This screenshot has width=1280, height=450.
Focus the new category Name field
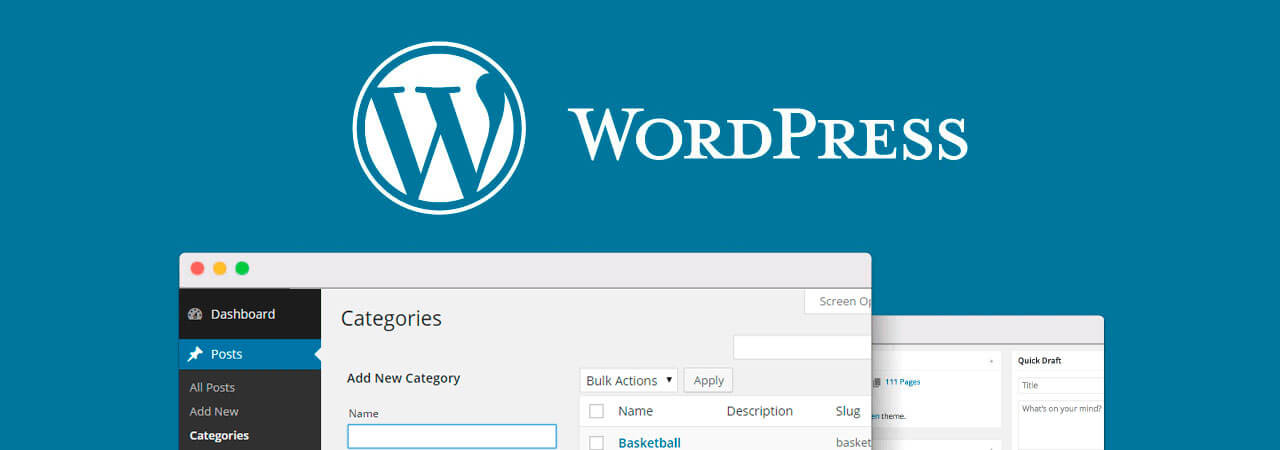[452, 436]
